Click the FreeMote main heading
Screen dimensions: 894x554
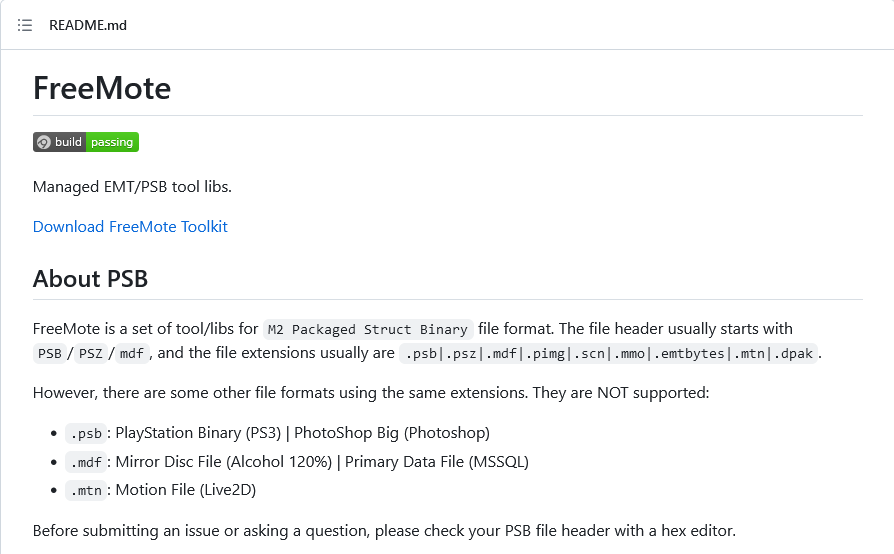point(102,88)
